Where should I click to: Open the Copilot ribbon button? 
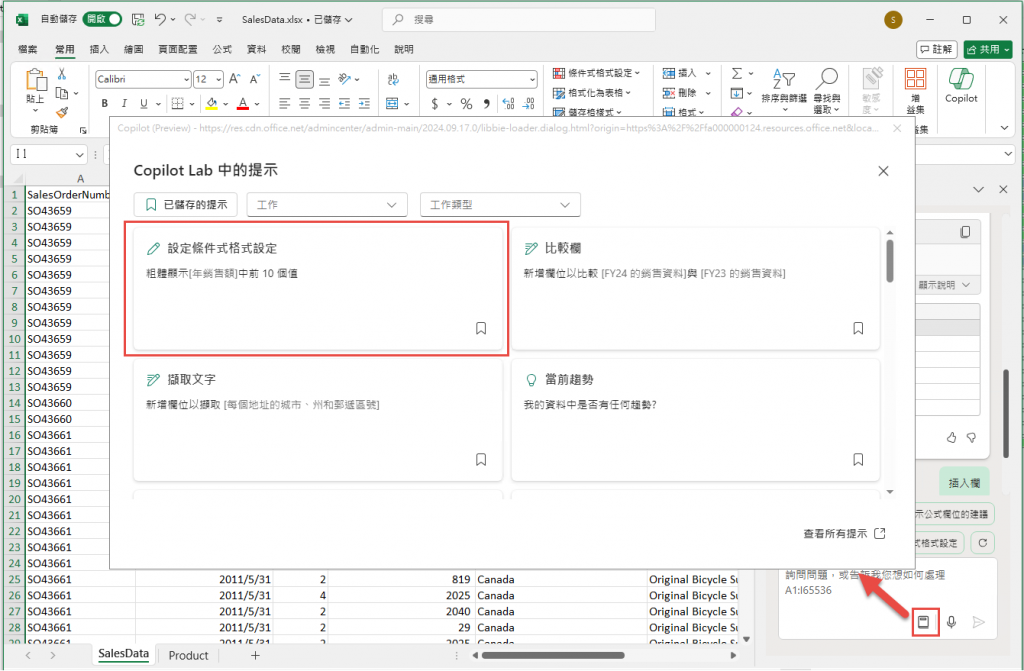(x=961, y=86)
